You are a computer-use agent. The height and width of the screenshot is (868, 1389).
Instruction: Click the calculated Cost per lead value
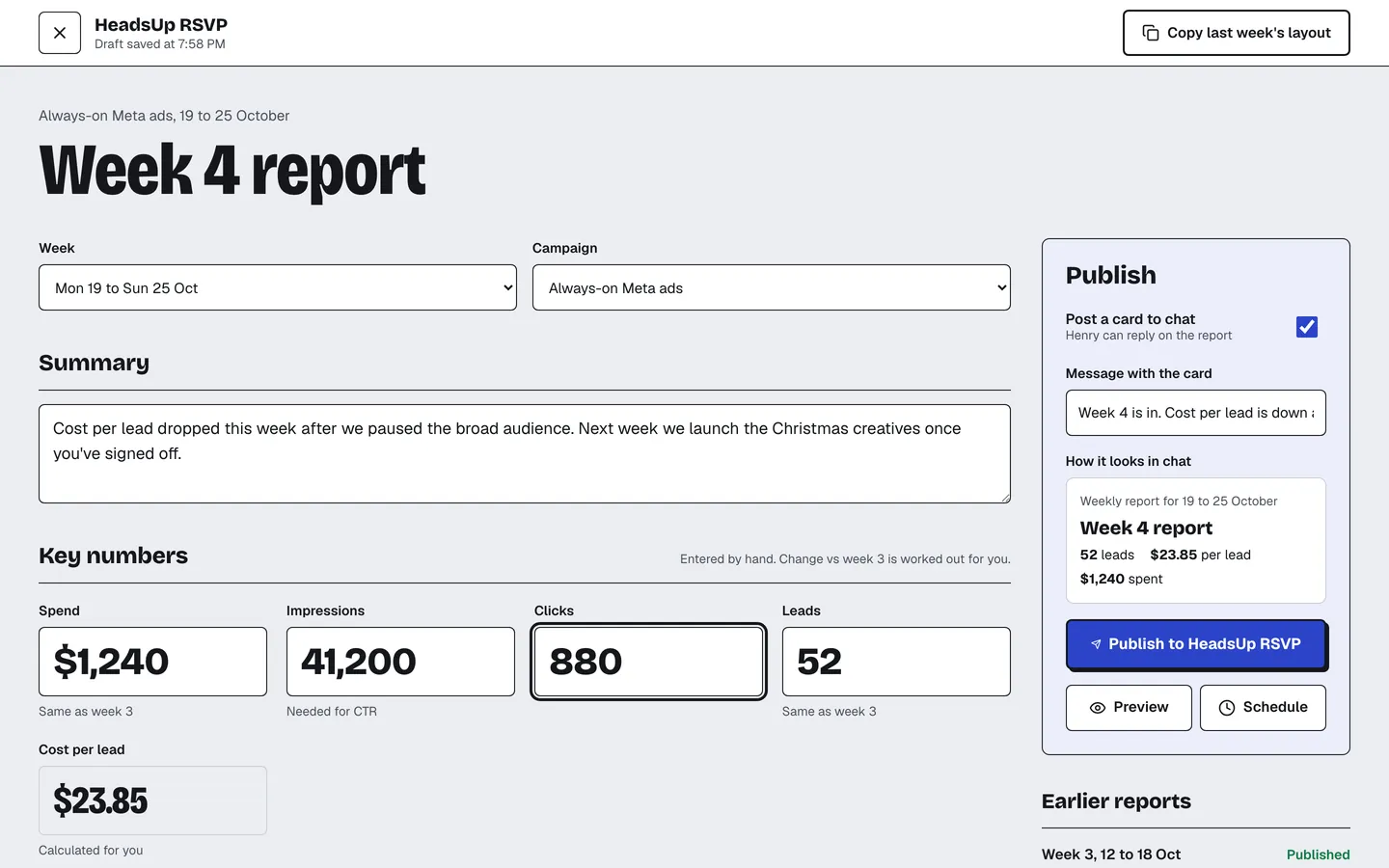click(152, 800)
